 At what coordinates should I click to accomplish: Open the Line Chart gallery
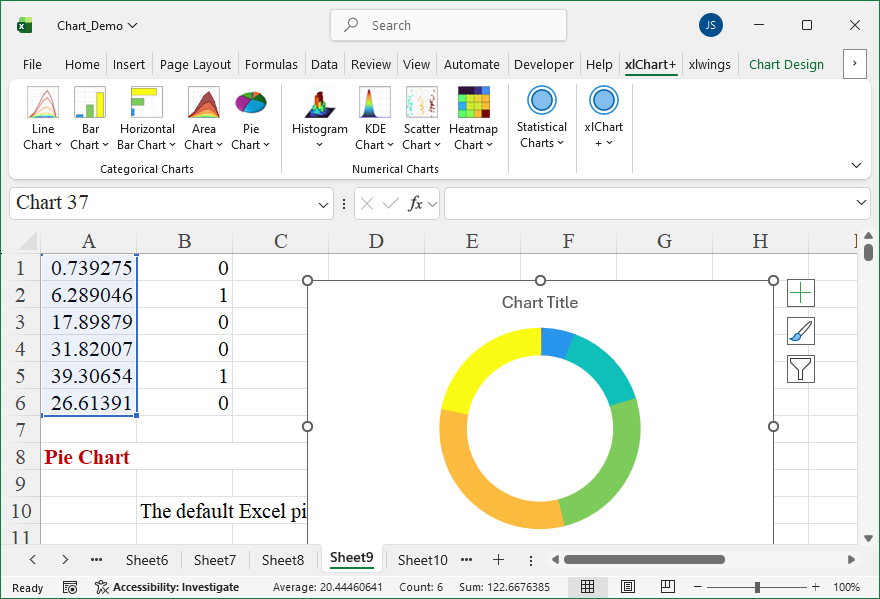[42, 119]
